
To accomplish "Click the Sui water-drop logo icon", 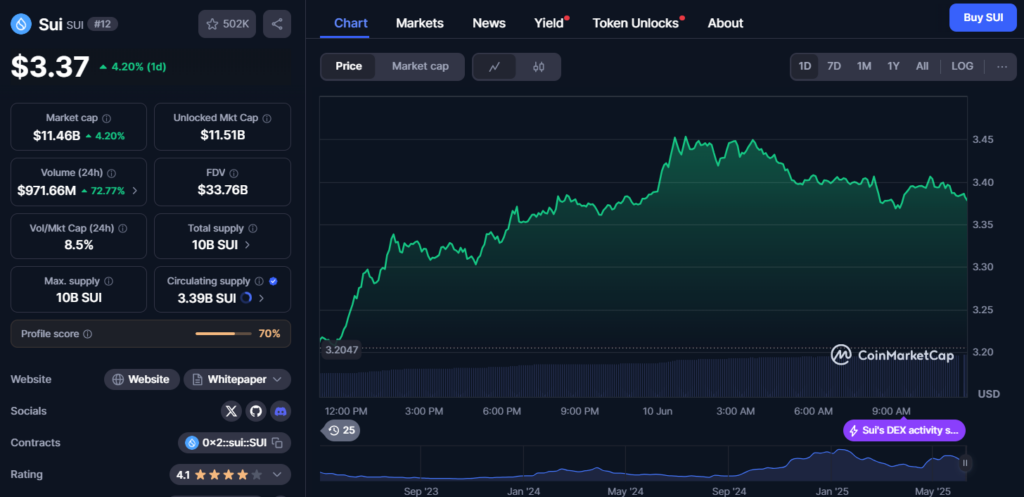I will 21,24.
